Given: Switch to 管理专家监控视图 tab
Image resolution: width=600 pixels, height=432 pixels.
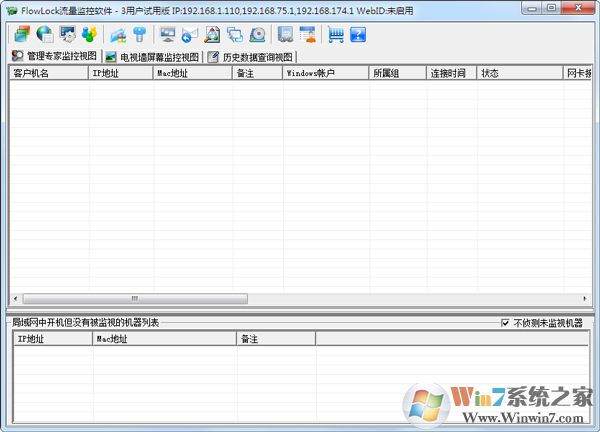Looking at the screenshot, I should point(54,56).
